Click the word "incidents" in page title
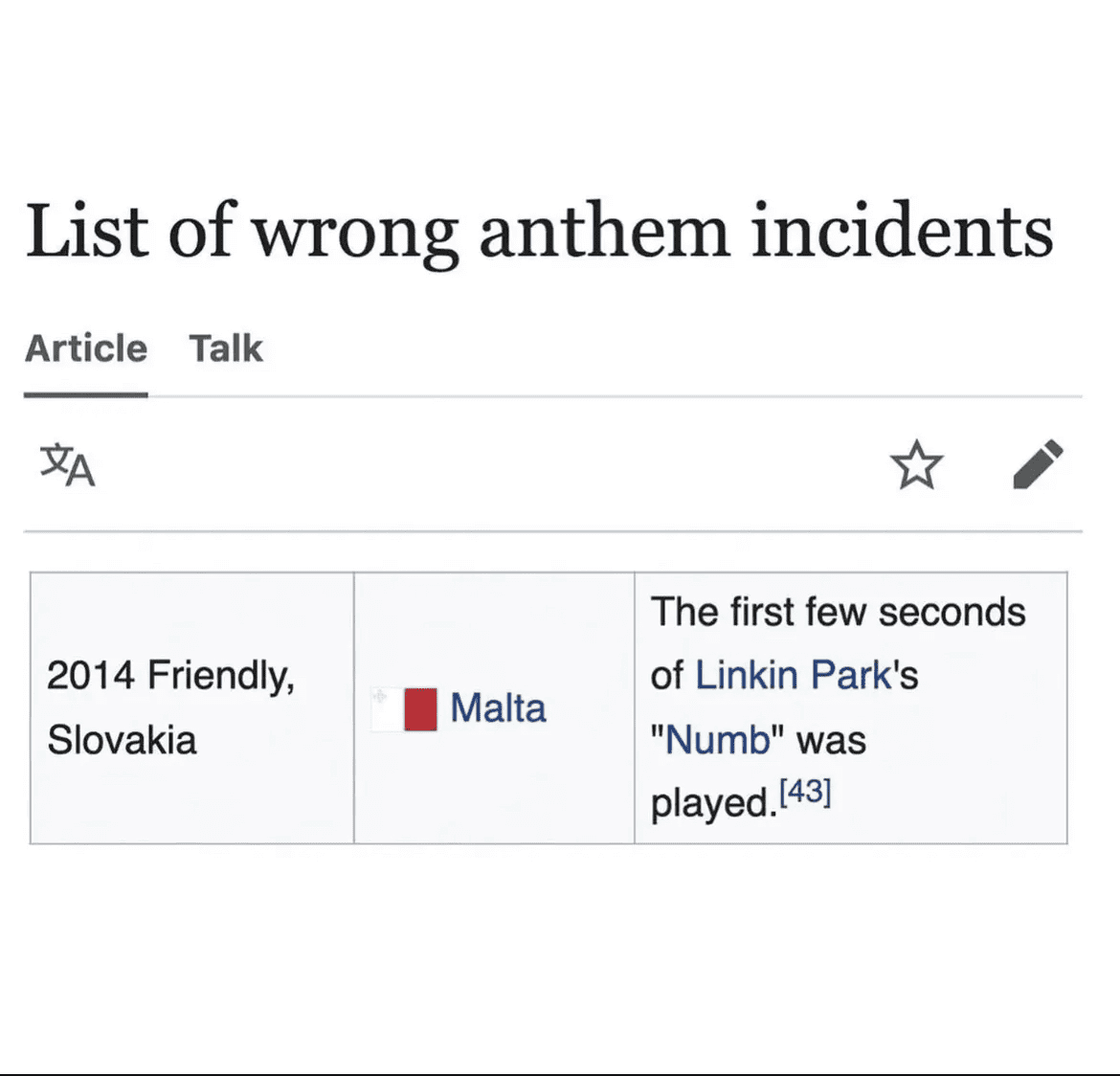Viewport: 1120px width, 1076px height. 901,231
